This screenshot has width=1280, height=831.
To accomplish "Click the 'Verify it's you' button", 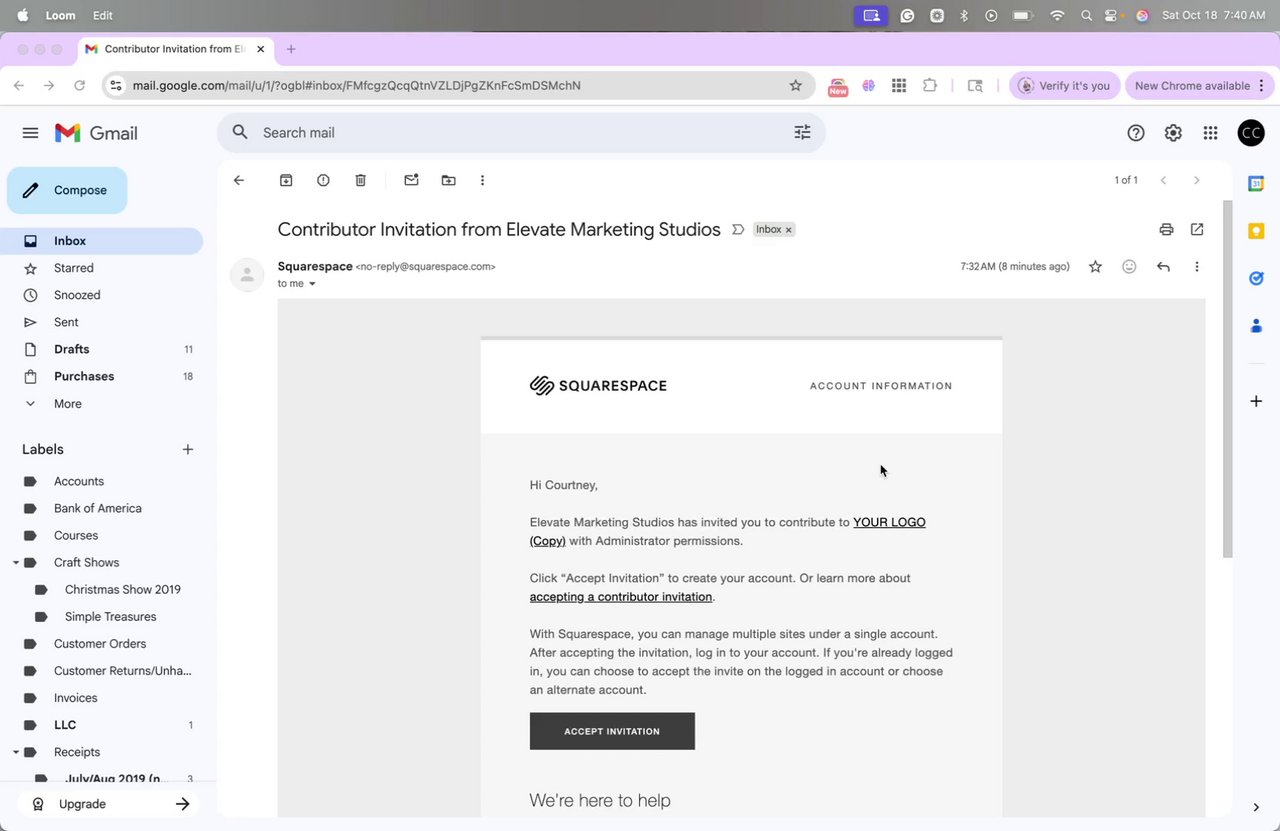I will [x=1064, y=86].
